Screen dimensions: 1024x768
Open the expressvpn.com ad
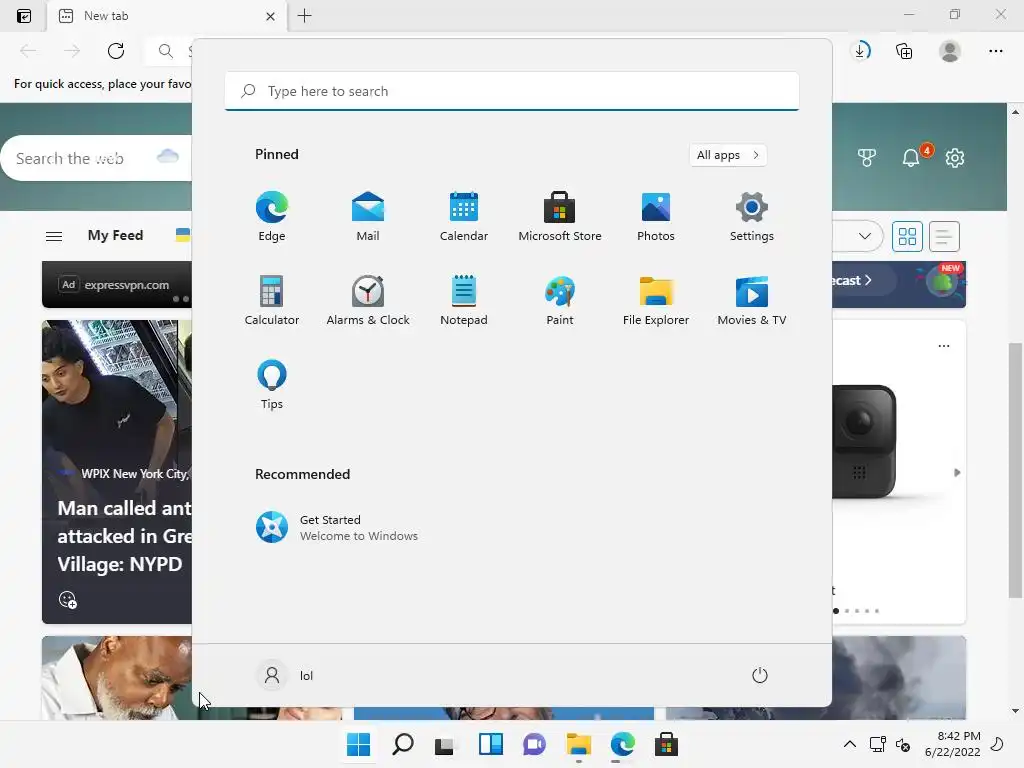[117, 285]
